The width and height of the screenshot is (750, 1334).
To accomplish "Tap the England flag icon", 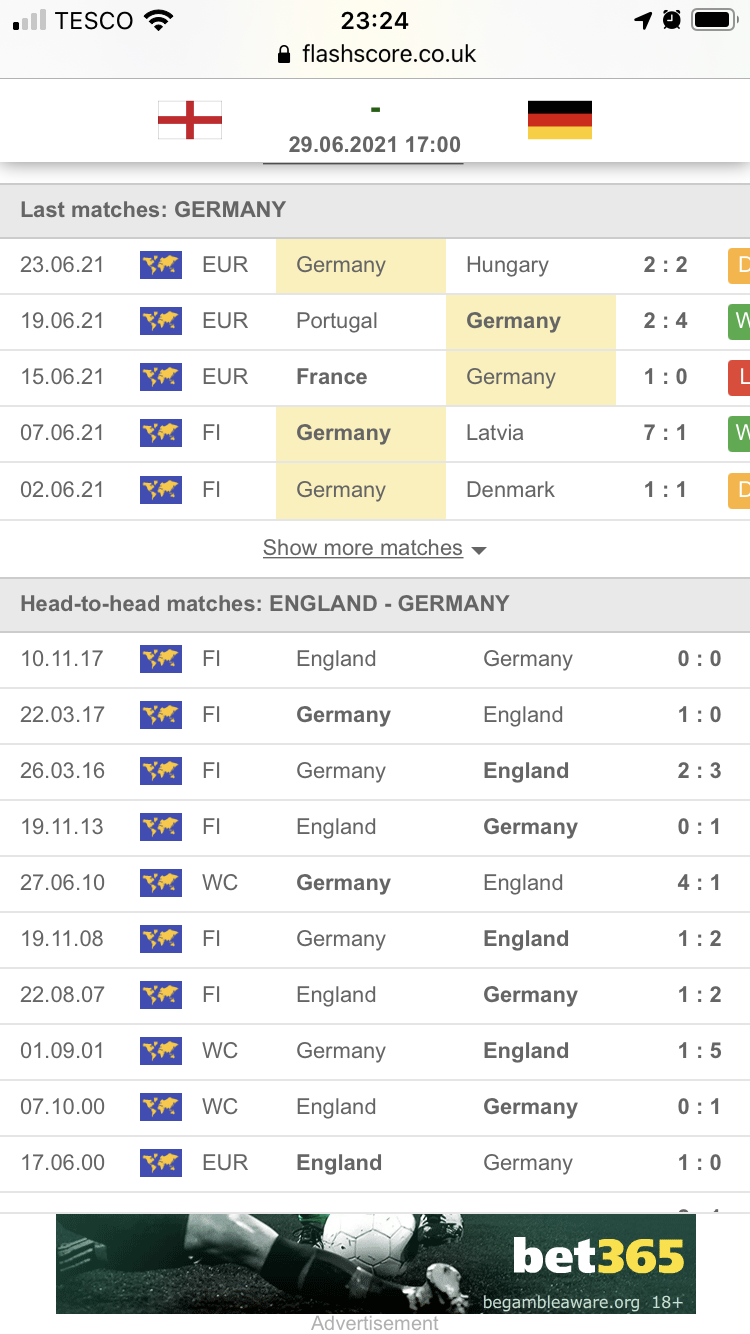I will pos(190,120).
